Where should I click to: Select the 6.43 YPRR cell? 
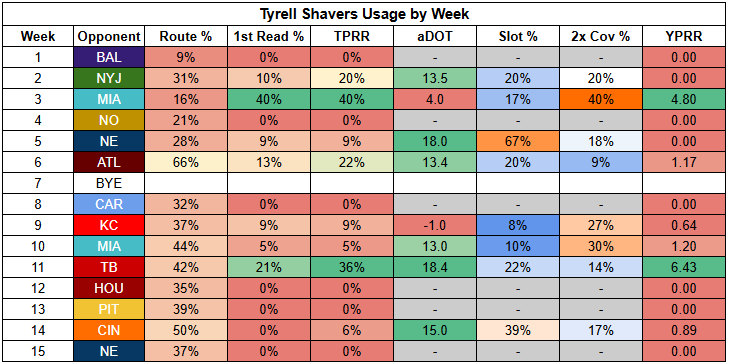click(x=684, y=267)
